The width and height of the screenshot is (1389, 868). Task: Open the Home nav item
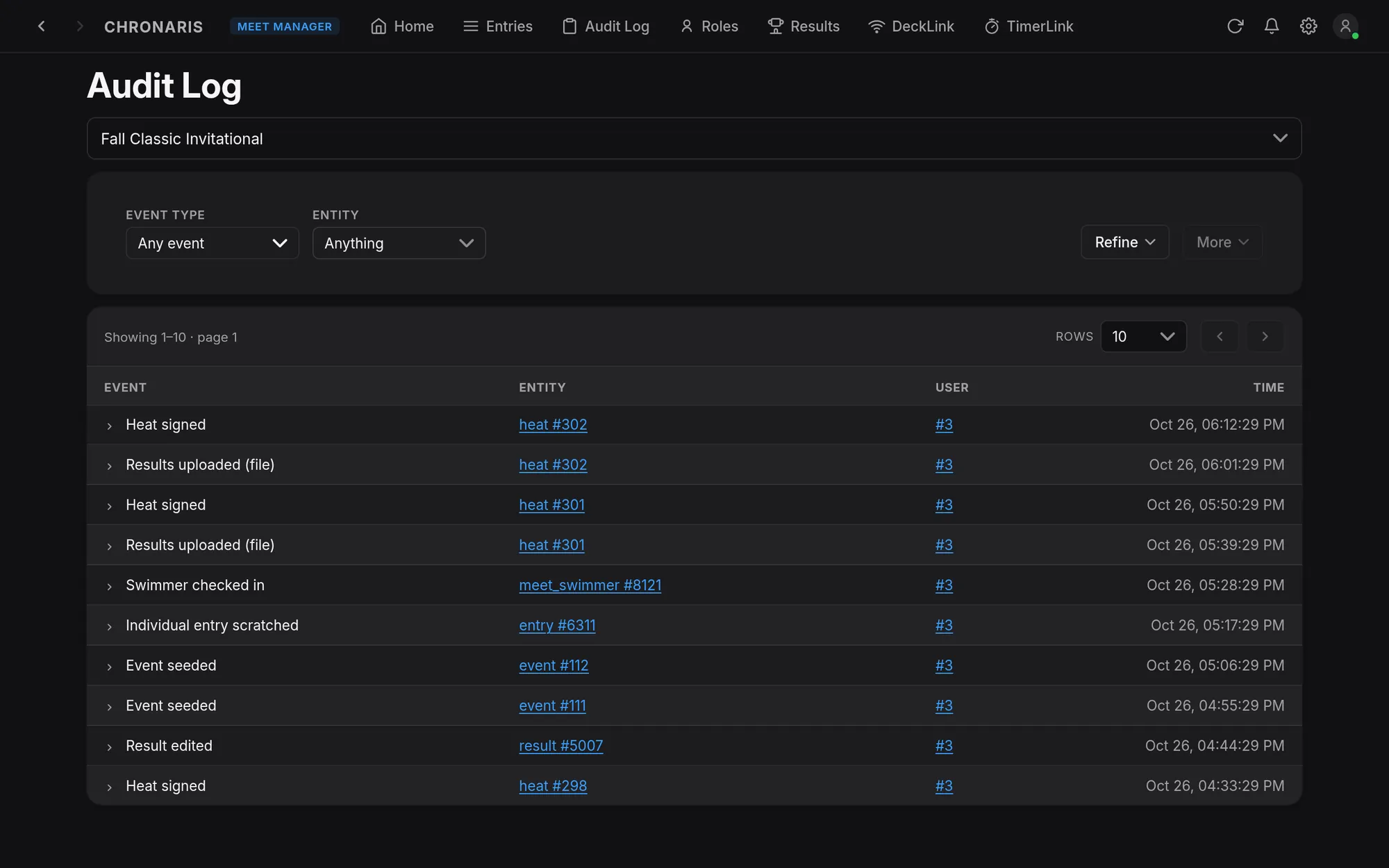click(402, 26)
